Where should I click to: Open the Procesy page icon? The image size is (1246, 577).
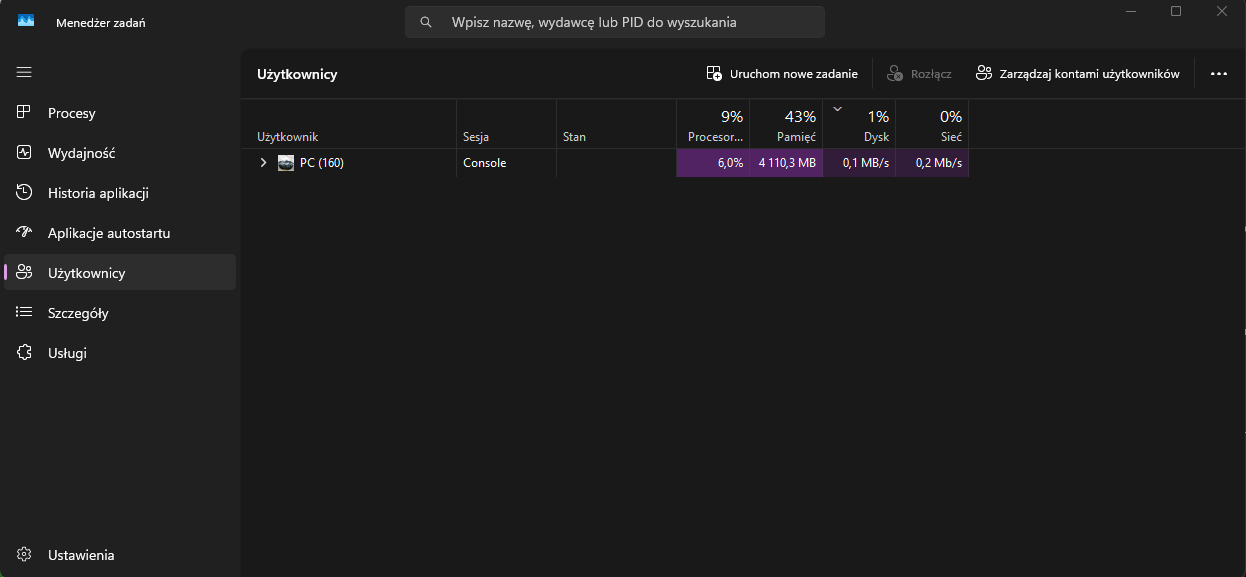click(25, 113)
